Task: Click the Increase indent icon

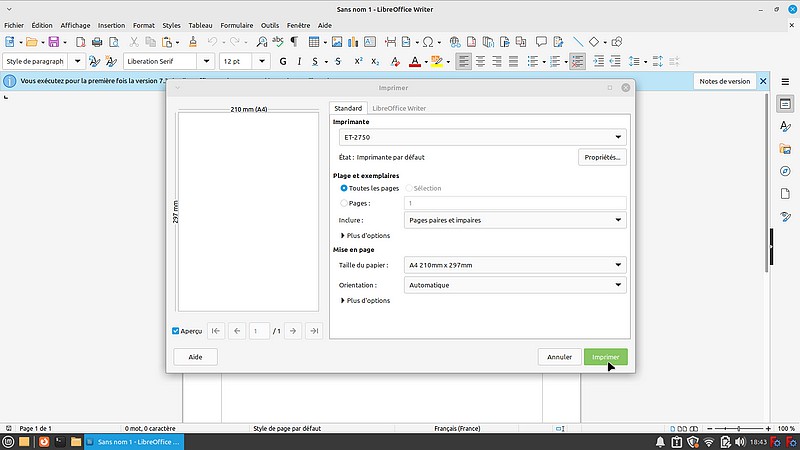Action: click(x=598, y=62)
